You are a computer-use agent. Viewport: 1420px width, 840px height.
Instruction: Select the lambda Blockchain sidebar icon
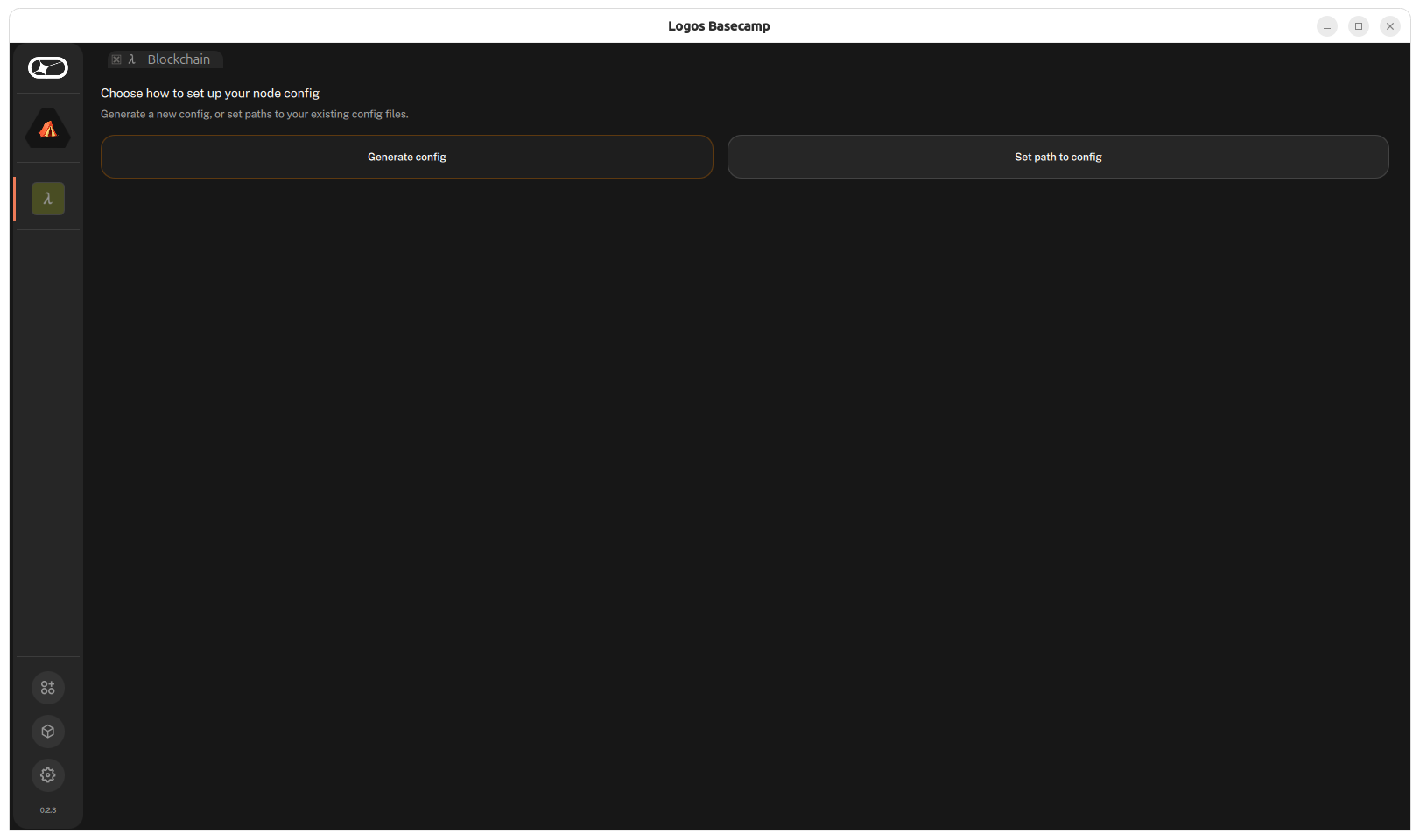(48, 199)
